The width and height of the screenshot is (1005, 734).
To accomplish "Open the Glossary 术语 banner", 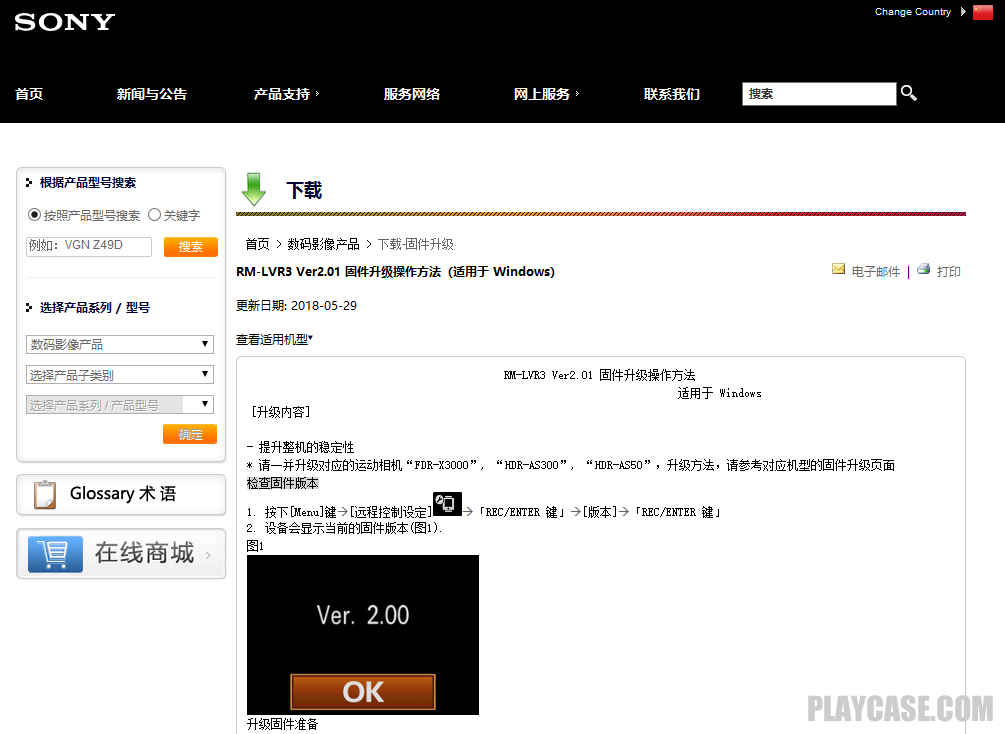I will click(121, 495).
